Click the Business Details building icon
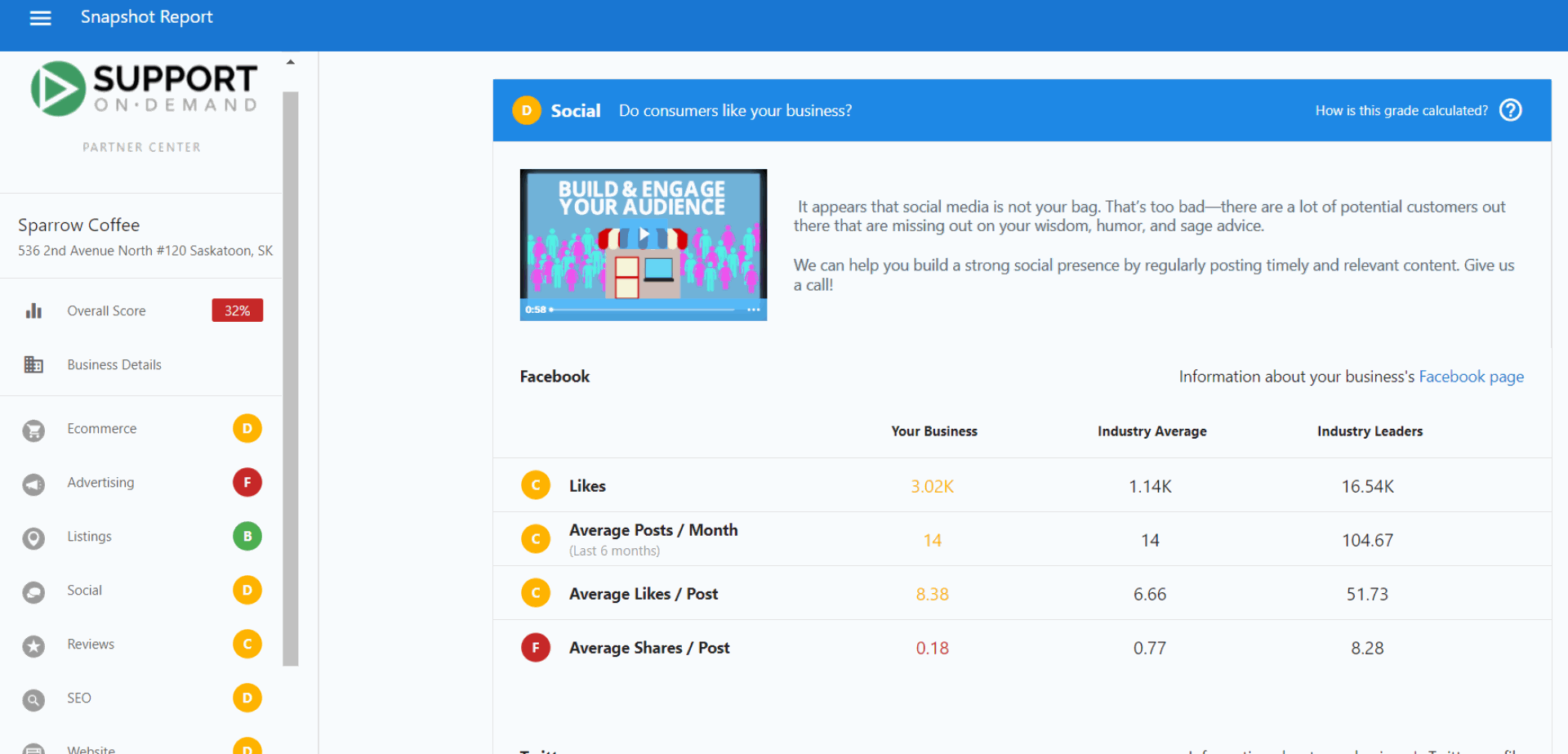Image resolution: width=1568 pixels, height=754 pixels. click(x=33, y=364)
